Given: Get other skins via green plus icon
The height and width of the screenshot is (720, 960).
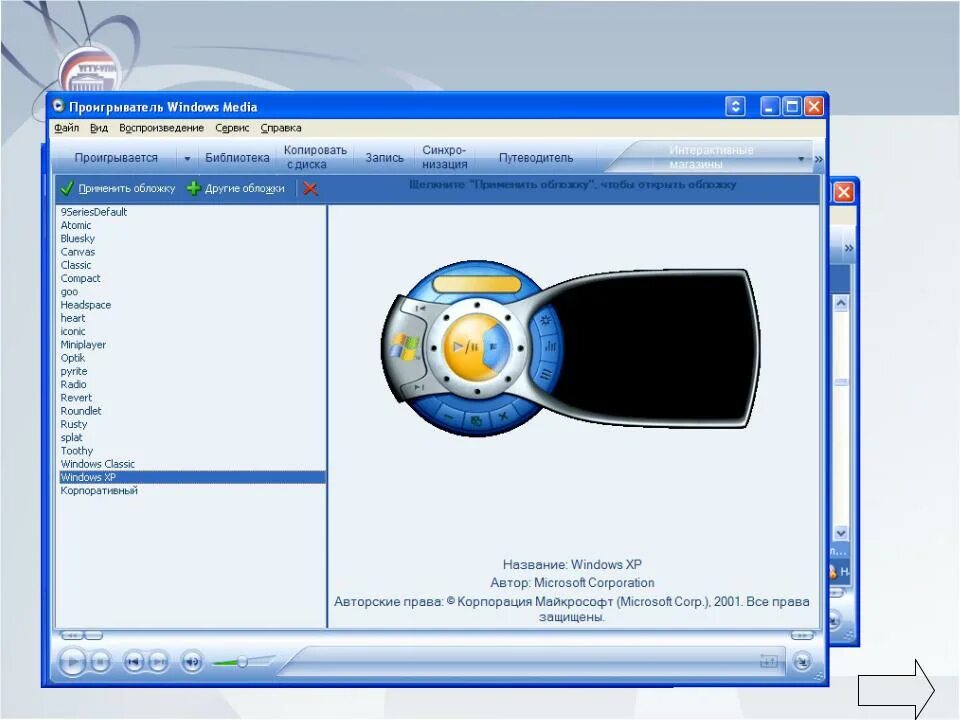Looking at the screenshot, I should 236,189.
